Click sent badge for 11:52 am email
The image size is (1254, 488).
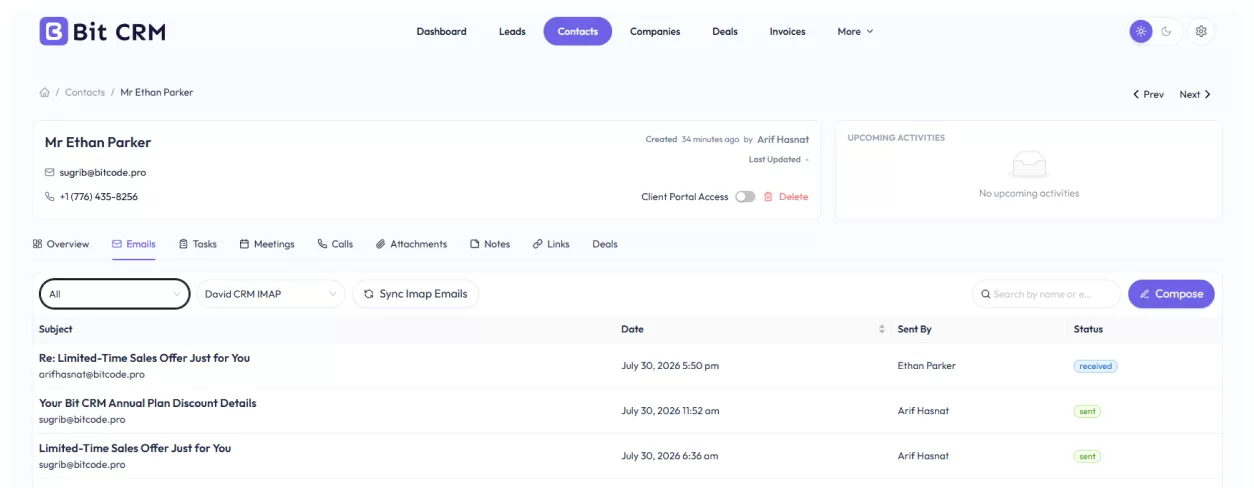pos(1087,411)
